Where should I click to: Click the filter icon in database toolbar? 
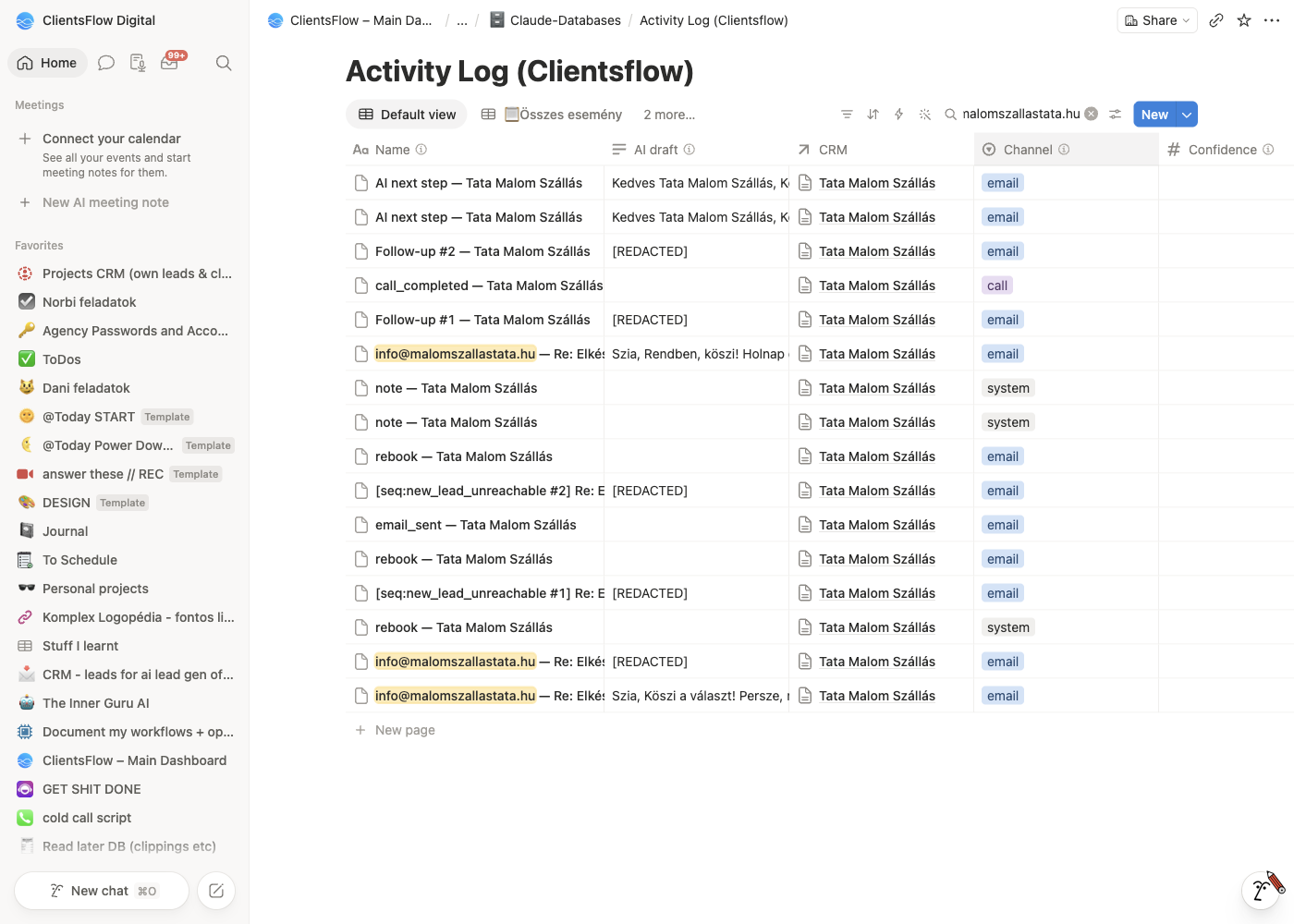coord(847,115)
